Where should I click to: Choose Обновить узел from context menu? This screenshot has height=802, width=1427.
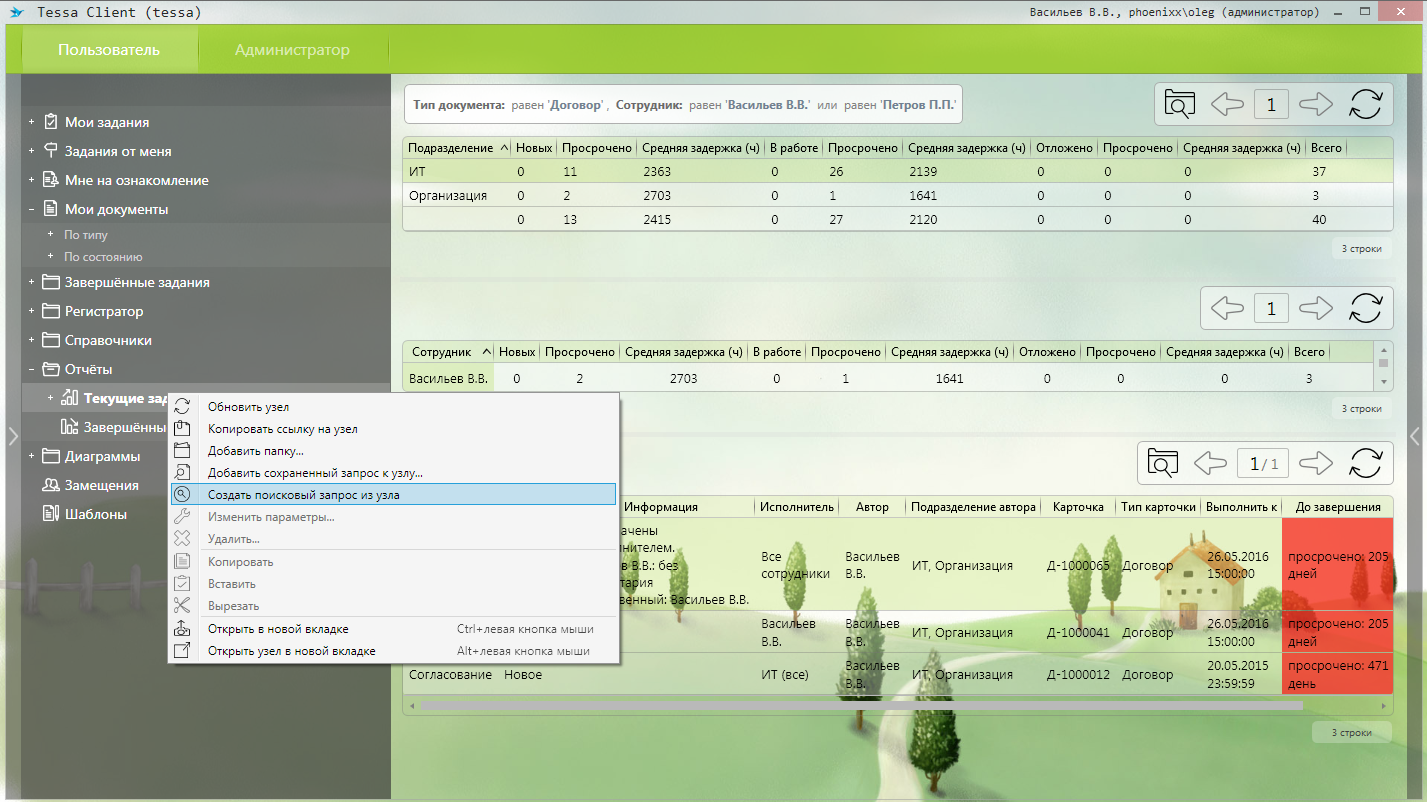point(393,406)
